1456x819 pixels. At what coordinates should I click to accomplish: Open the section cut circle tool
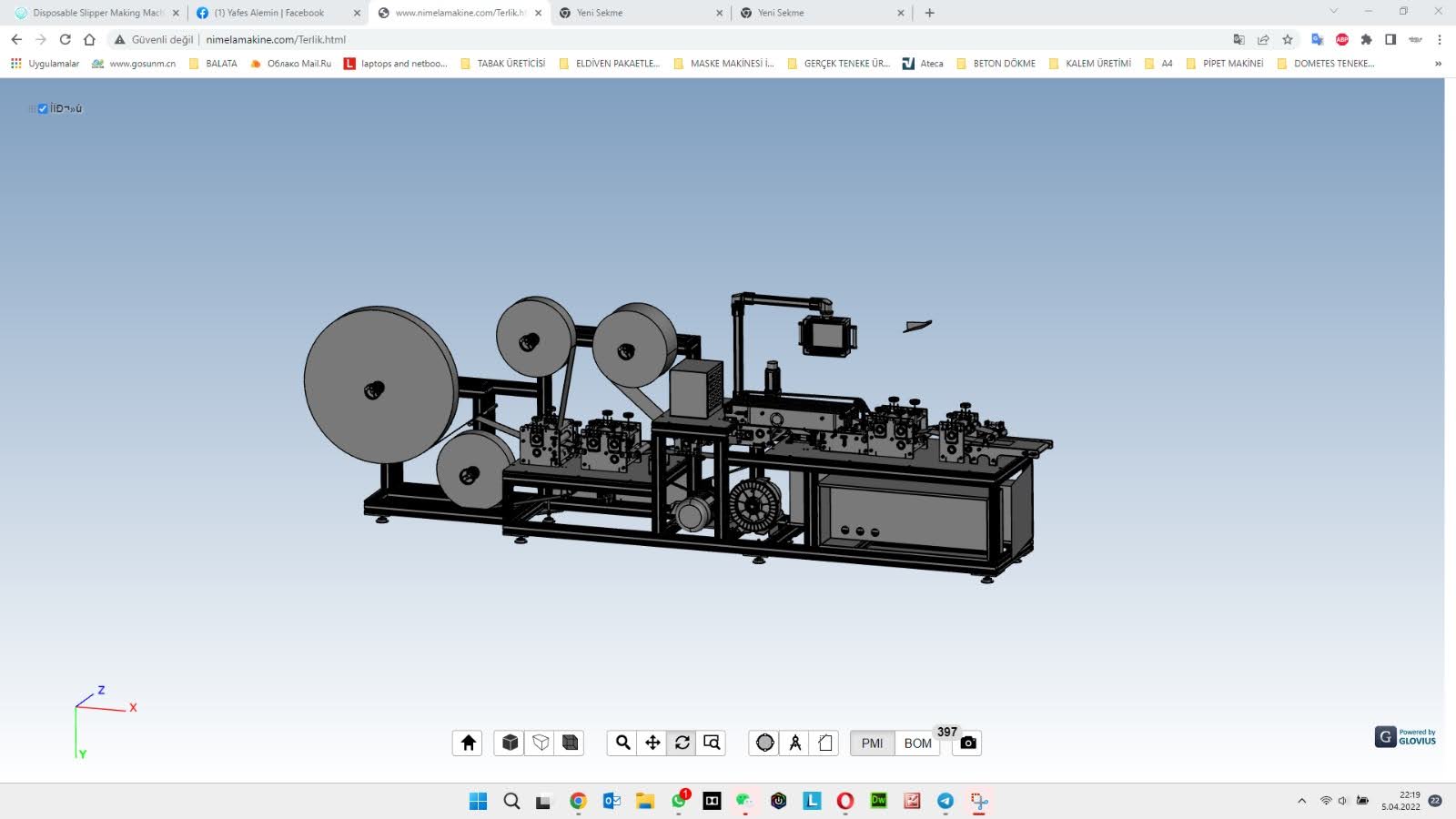[x=764, y=743]
